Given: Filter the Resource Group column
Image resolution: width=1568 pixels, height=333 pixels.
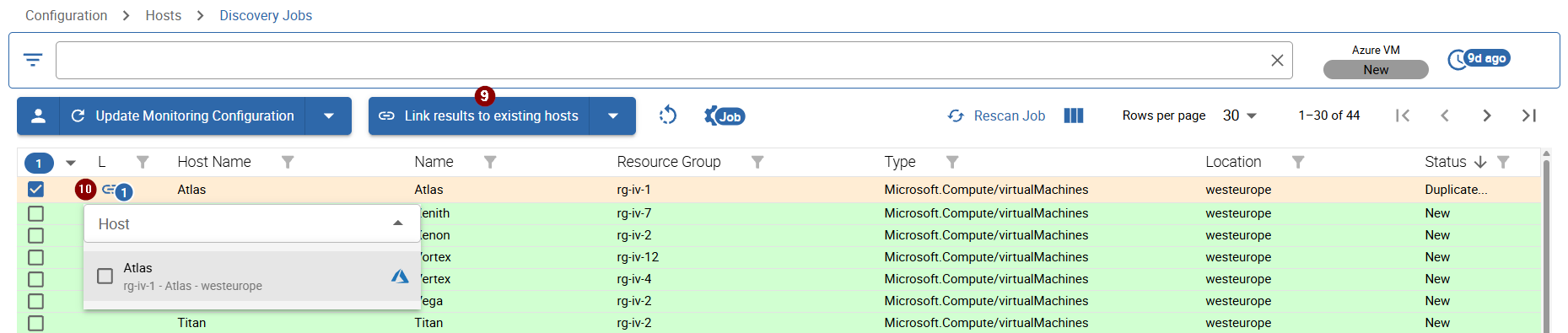Looking at the screenshot, I should (x=757, y=162).
